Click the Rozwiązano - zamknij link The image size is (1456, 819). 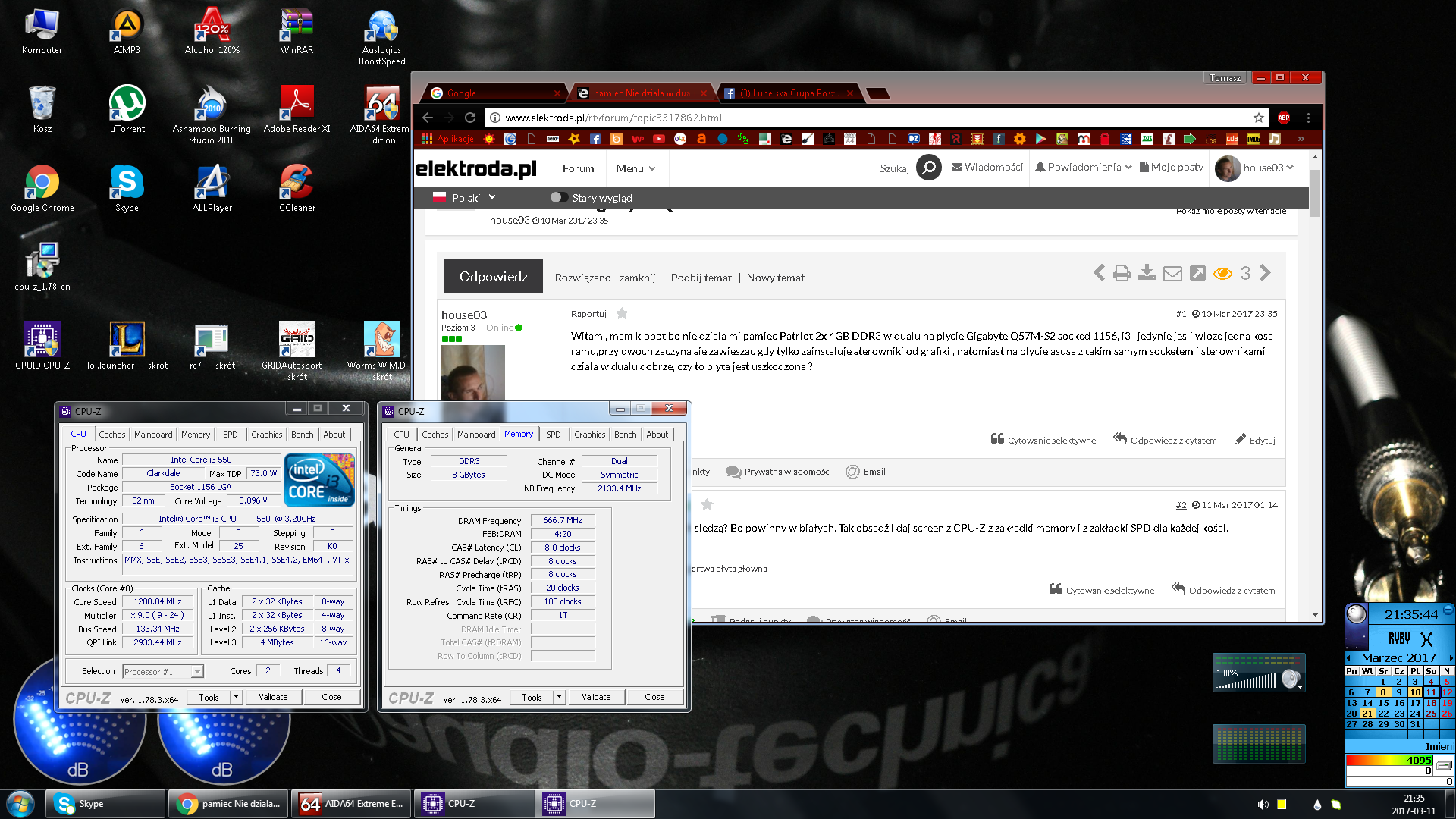click(605, 278)
